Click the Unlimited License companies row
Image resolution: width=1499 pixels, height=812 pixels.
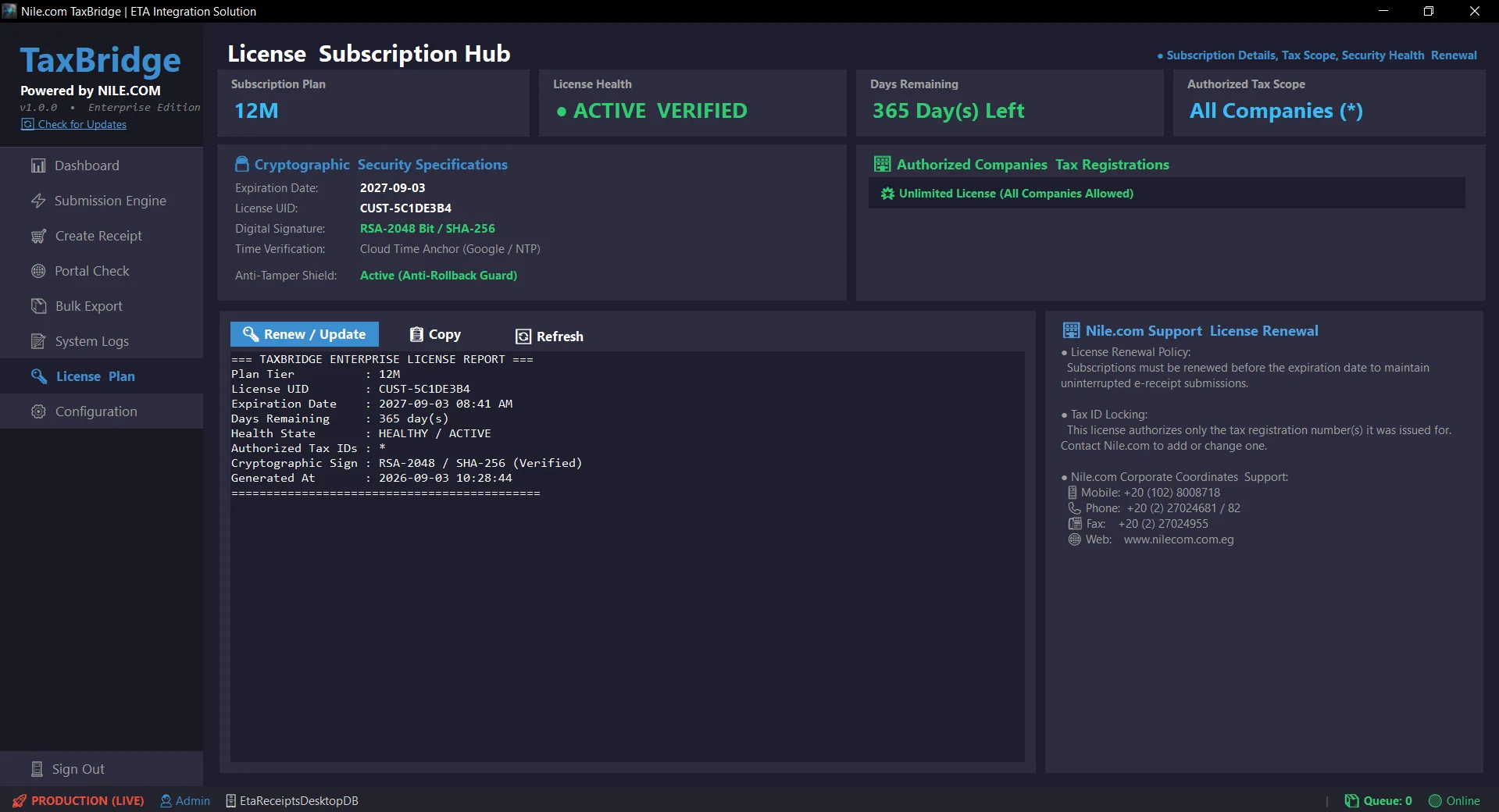(x=1167, y=194)
